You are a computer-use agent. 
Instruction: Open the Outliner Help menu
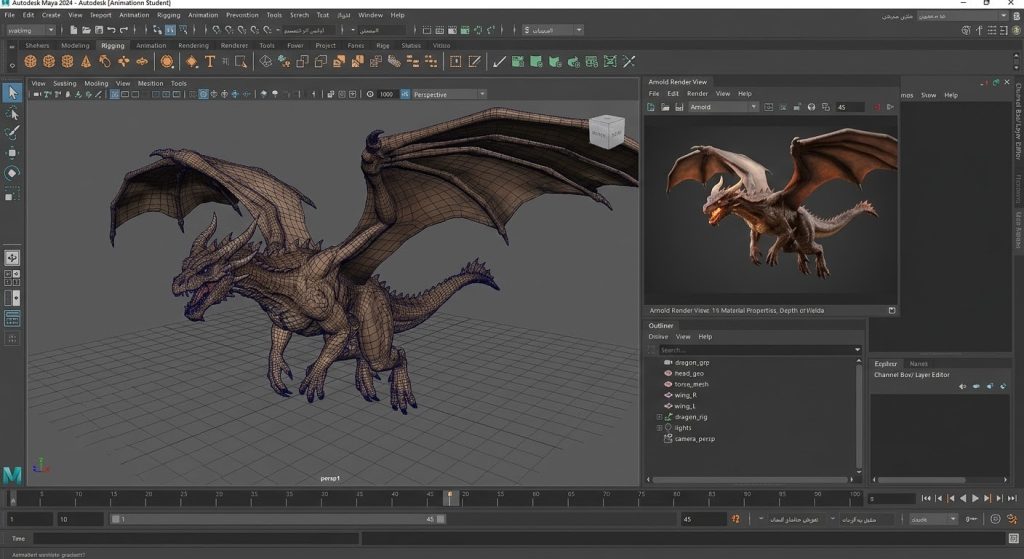(x=705, y=337)
